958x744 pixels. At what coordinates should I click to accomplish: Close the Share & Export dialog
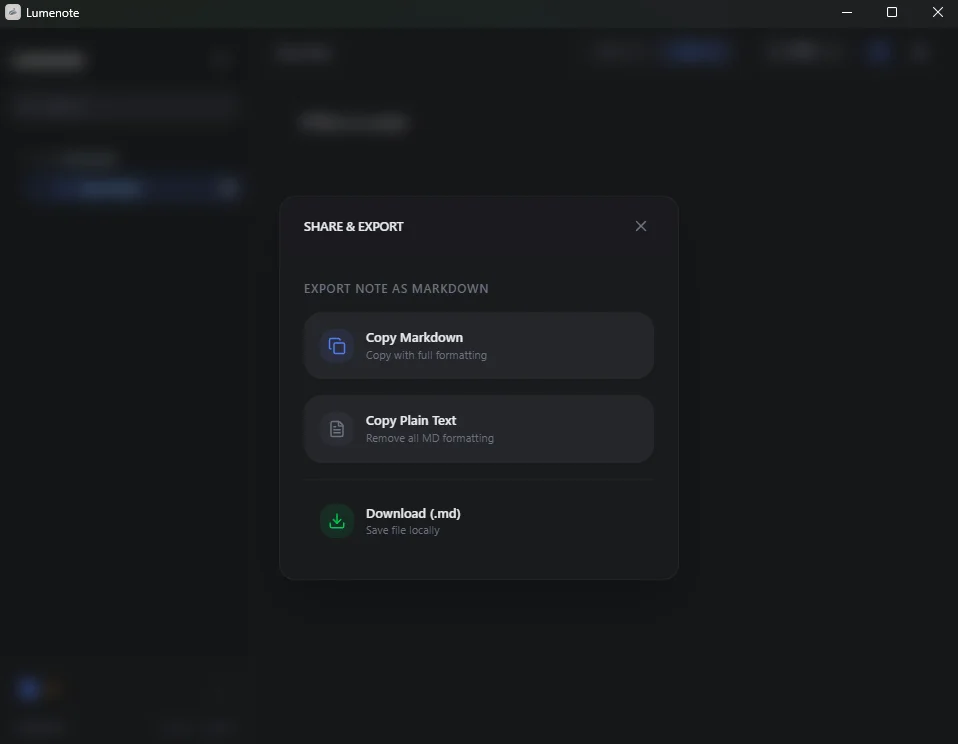[641, 226]
